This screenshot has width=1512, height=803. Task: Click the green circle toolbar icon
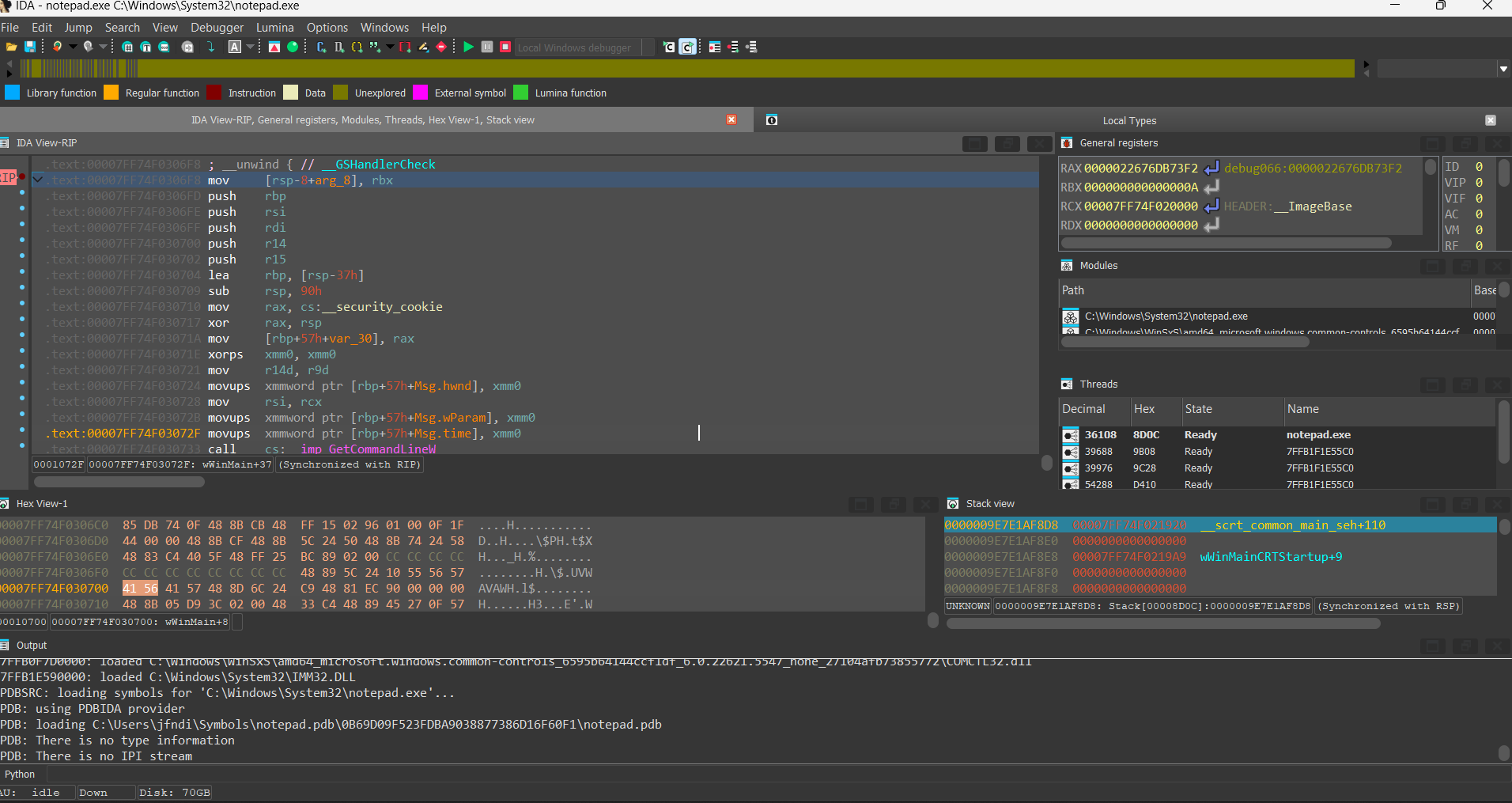(293, 47)
